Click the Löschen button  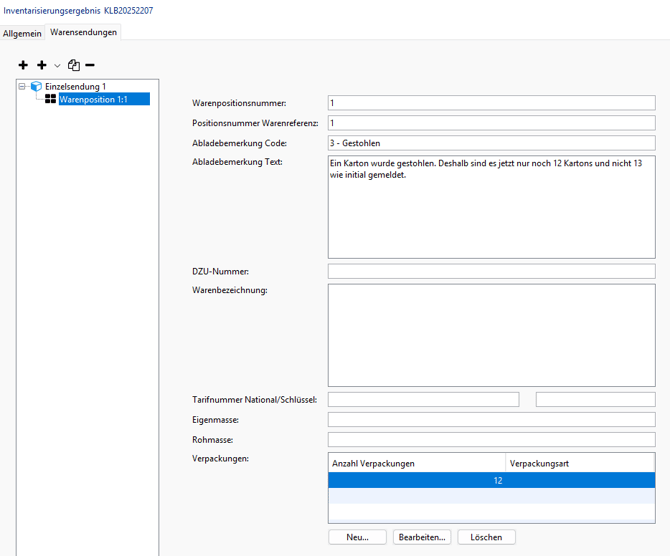486,537
